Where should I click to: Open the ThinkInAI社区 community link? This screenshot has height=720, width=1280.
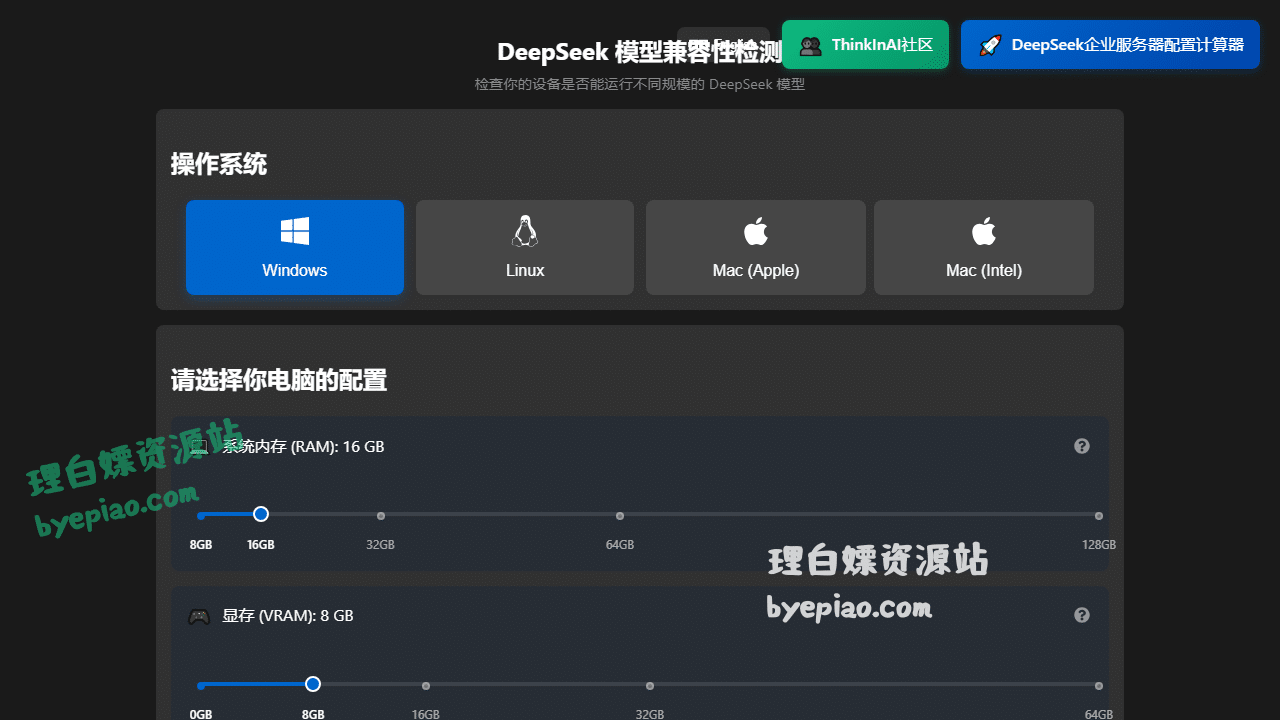pyautogui.click(x=865, y=45)
